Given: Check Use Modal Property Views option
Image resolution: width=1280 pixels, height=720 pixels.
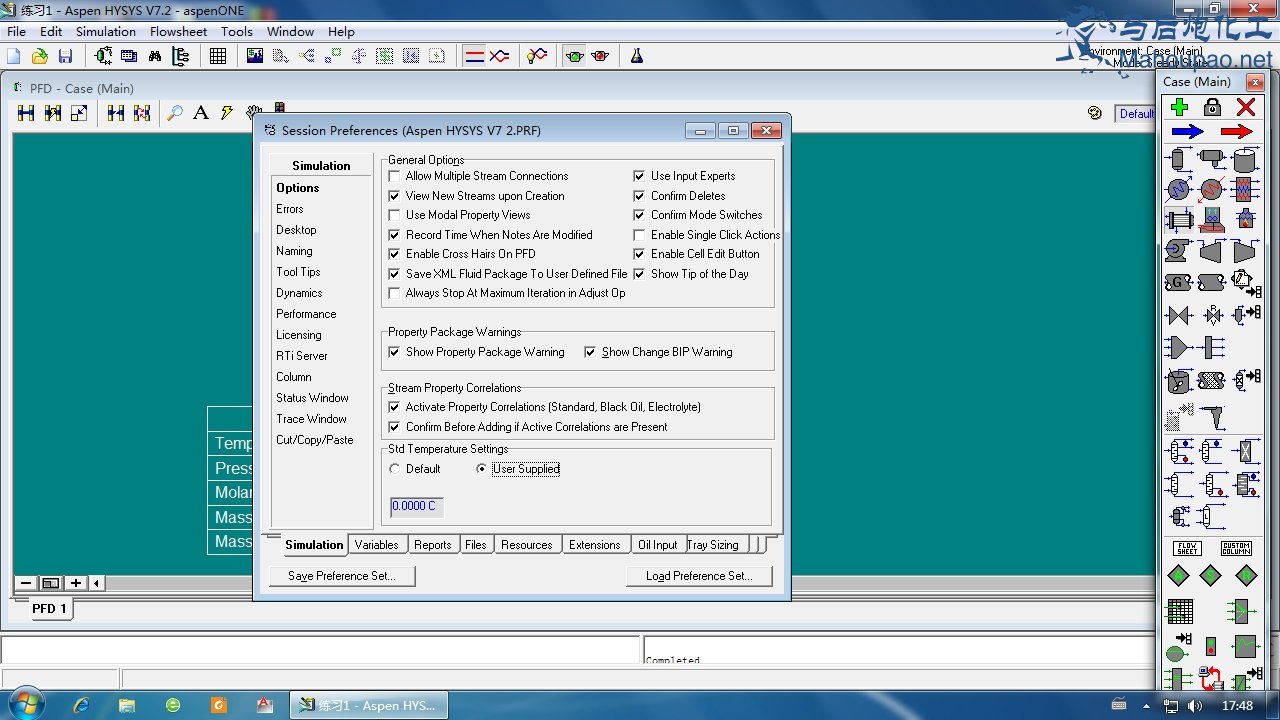Looking at the screenshot, I should click(394, 215).
